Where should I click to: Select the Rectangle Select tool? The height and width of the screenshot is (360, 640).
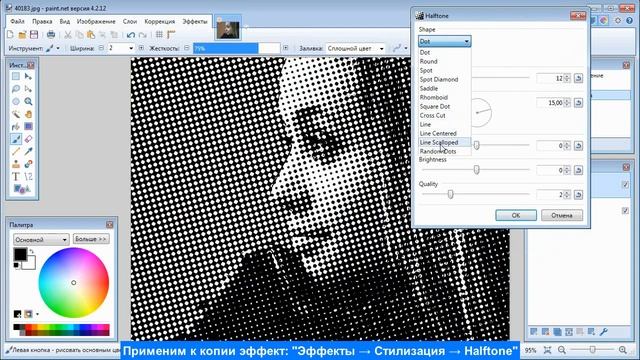click(16, 76)
